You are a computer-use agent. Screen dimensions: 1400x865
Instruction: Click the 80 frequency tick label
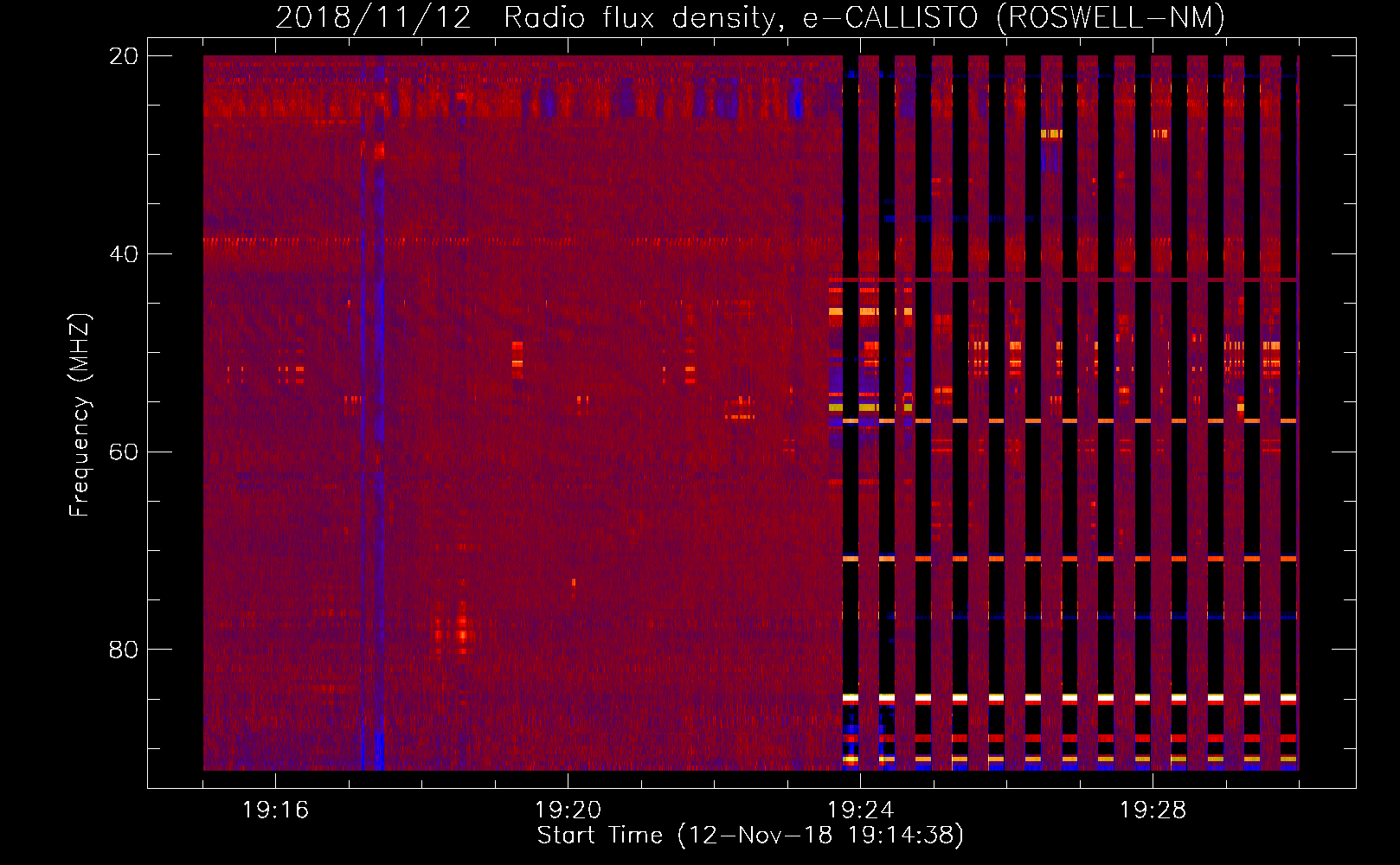124,650
